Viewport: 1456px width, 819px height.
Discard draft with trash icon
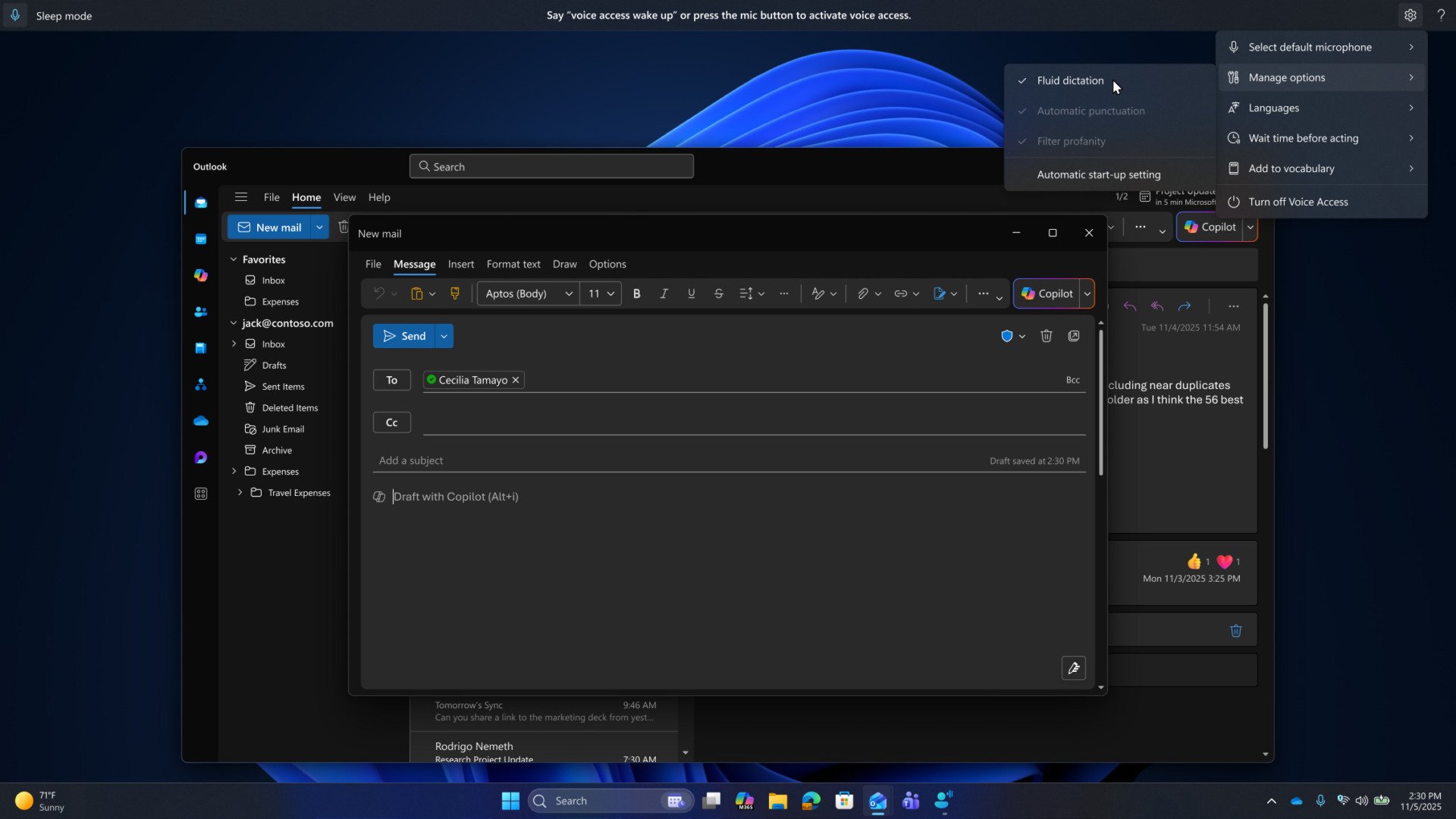(x=1046, y=336)
